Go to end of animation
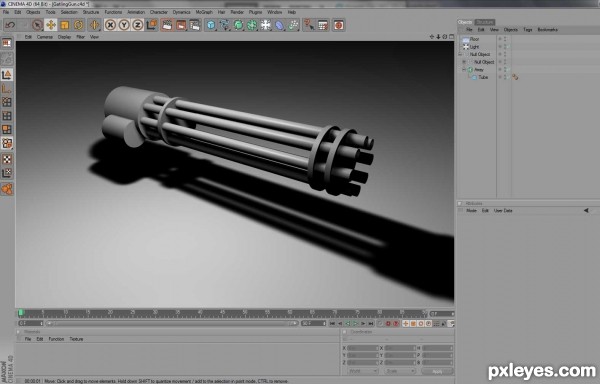 pyautogui.click(x=370, y=324)
